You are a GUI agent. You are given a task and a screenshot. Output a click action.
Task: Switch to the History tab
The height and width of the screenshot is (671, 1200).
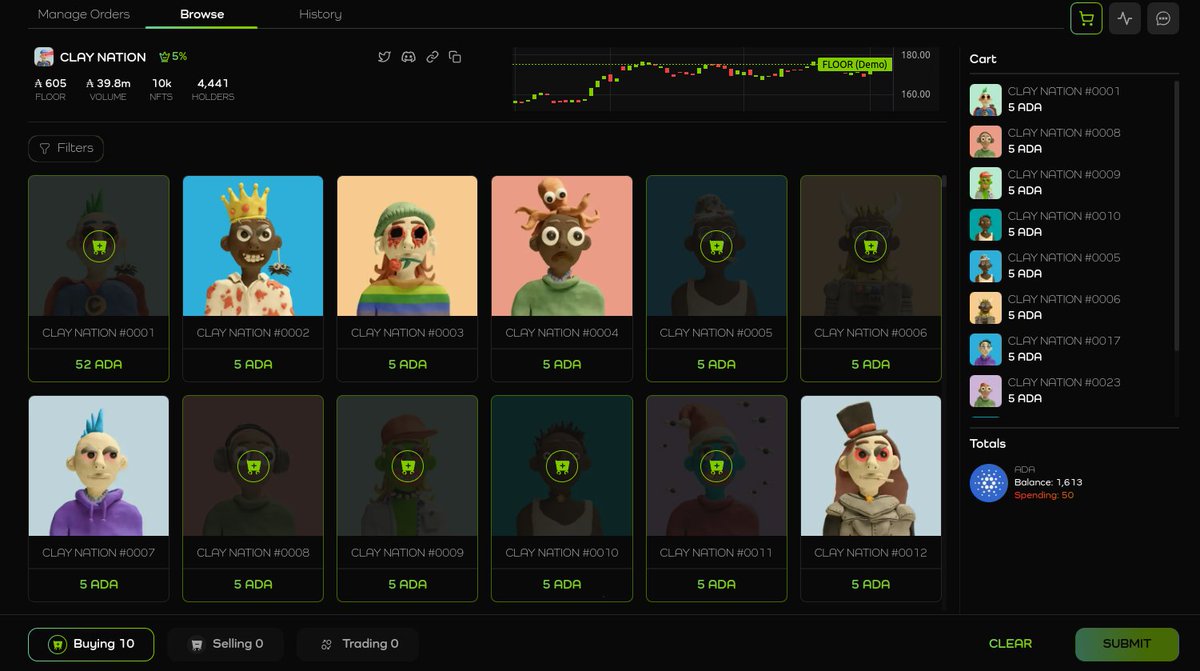[320, 14]
